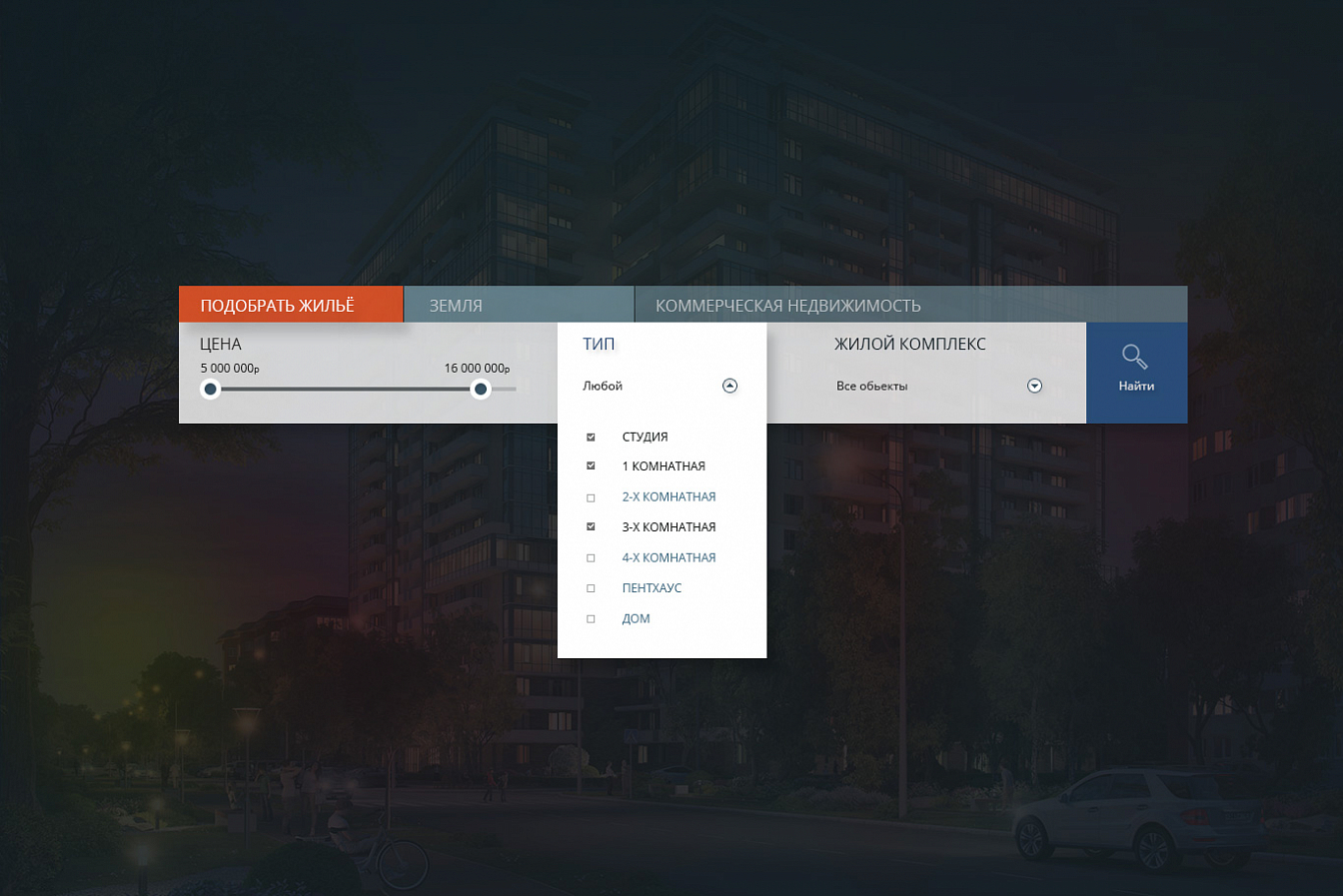The width and height of the screenshot is (1343, 896).
Task: Uncheck the 3-Х КОМНАТНАЯ checkbox
Action: 591,527
